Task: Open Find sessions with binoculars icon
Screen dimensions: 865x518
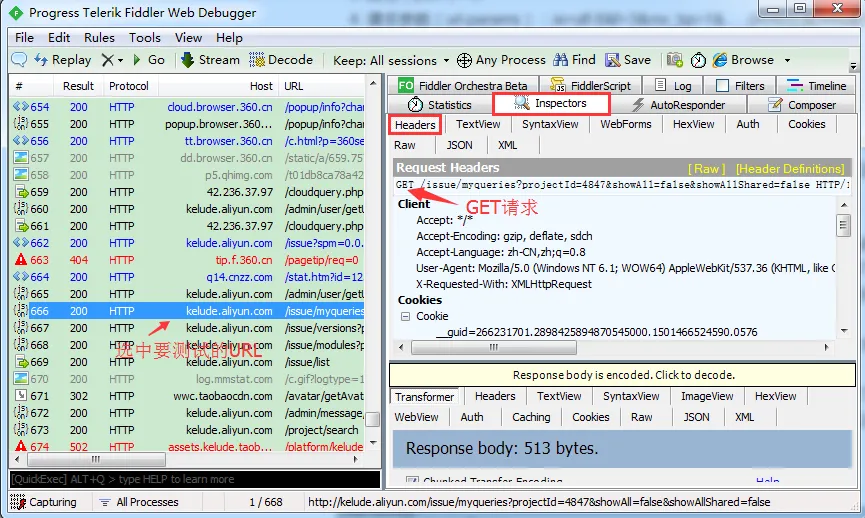Action: point(560,60)
